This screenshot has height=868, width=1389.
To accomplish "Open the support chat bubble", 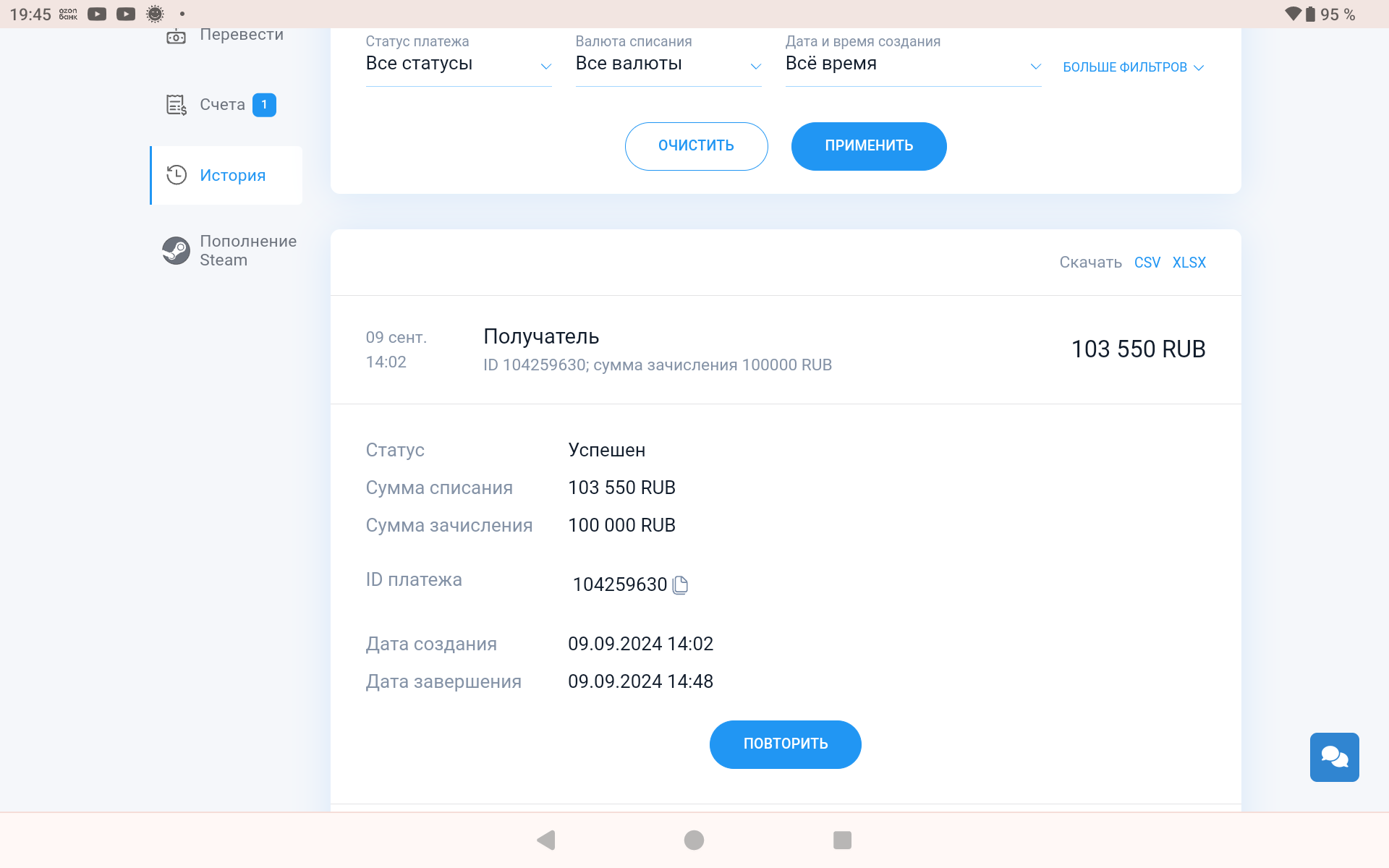I will (1334, 757).
